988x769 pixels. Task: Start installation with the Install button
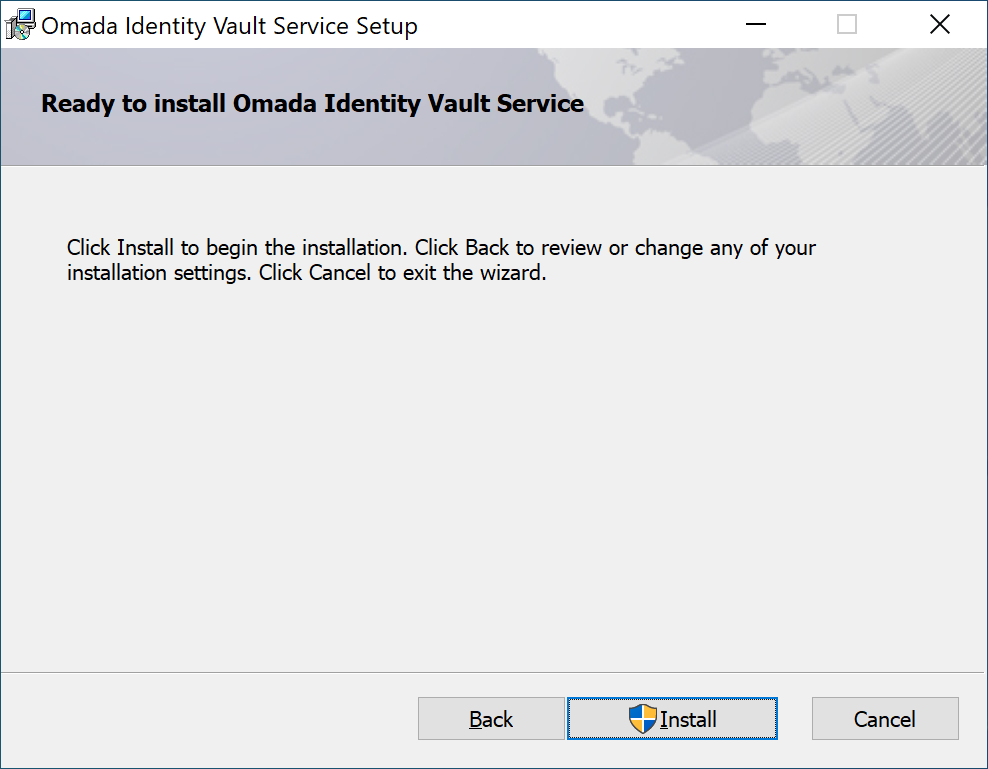672,719
